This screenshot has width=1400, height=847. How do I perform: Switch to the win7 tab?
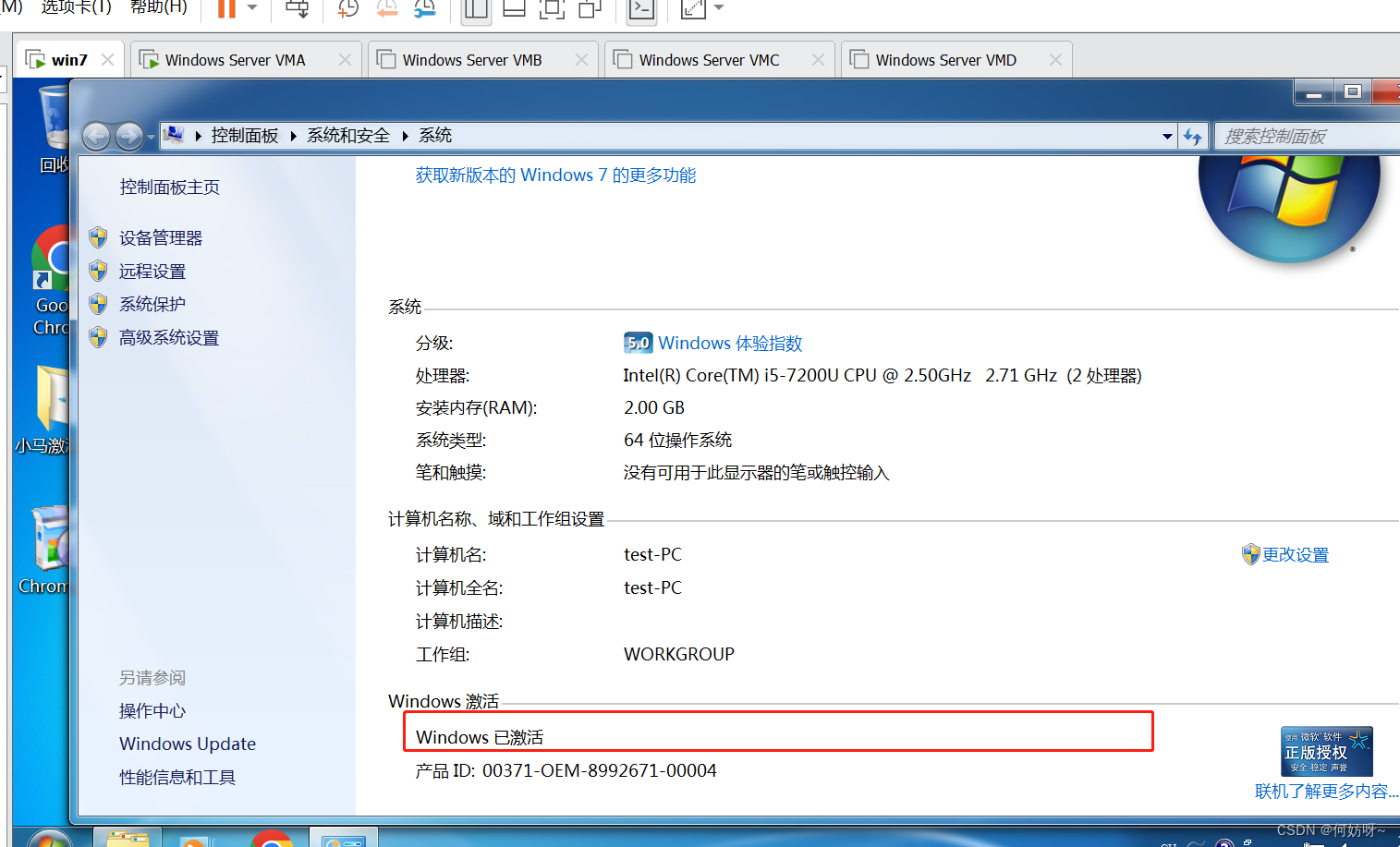69,60
